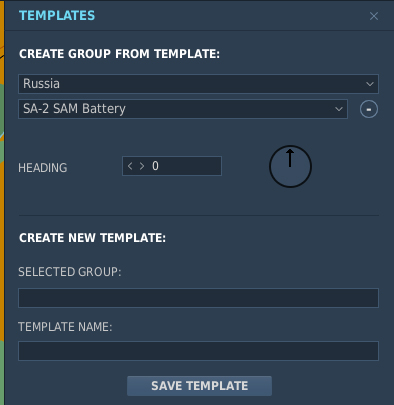This screenshot has height=405, width=394.
Task: Remove the SA-2 SAM Battery template with minus button
Action: point(369,109)
